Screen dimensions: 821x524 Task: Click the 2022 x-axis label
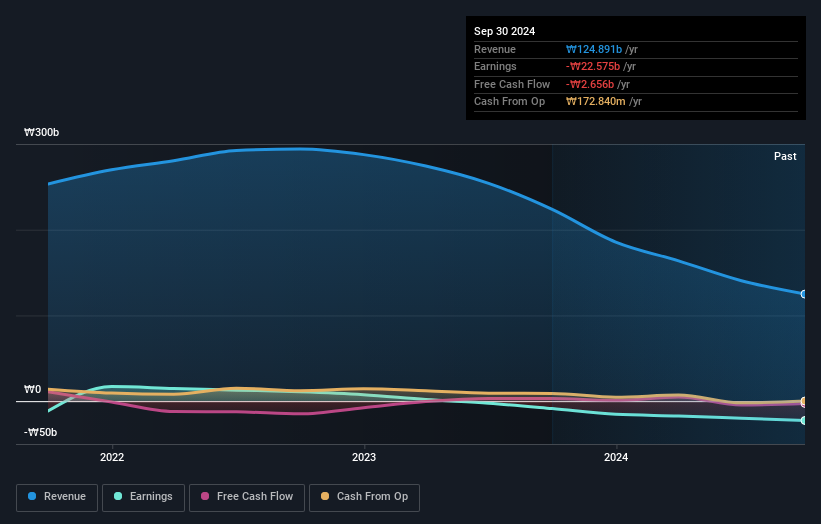click(x=112, y=457)
